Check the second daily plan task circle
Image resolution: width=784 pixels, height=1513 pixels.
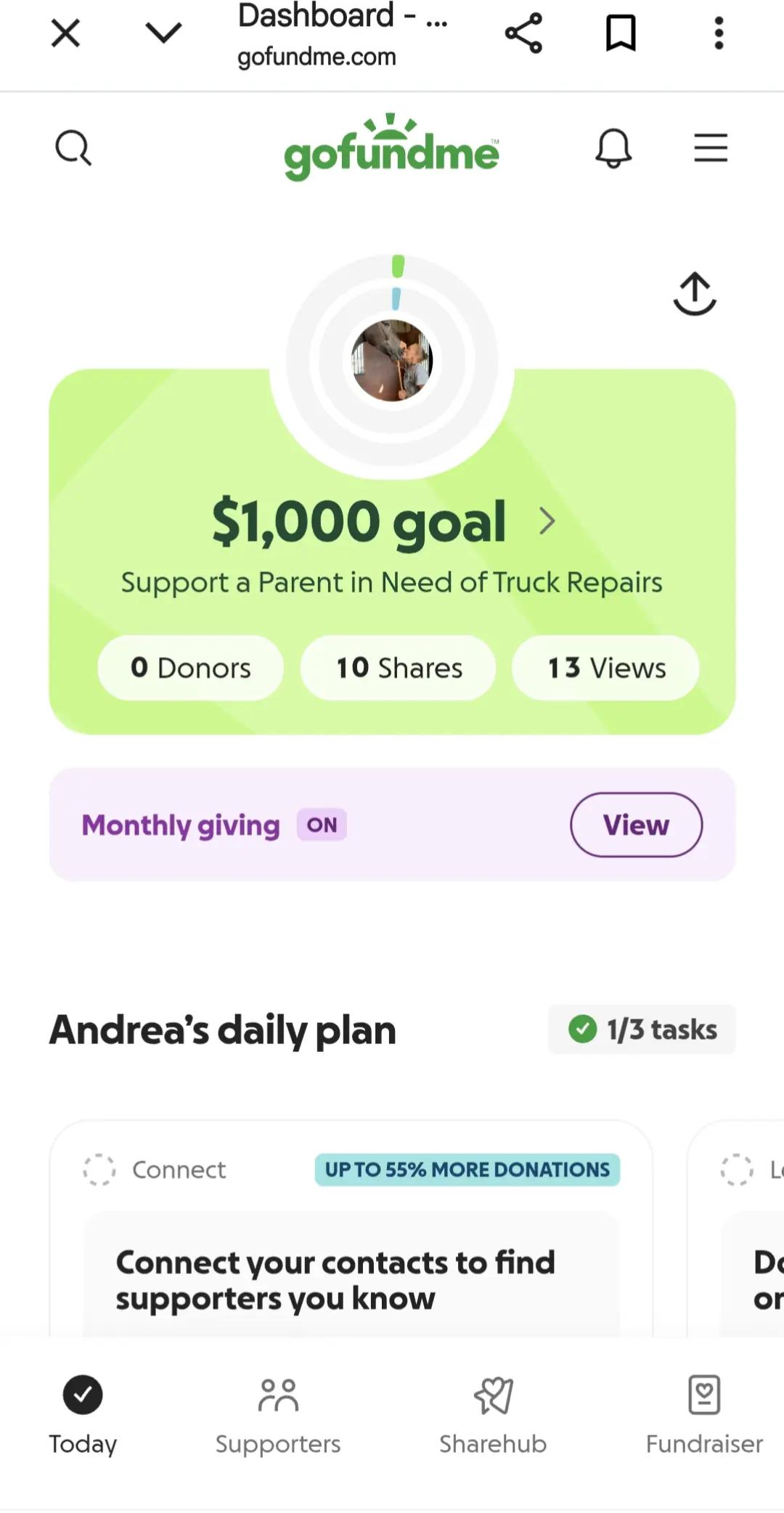click(736, 1170)
